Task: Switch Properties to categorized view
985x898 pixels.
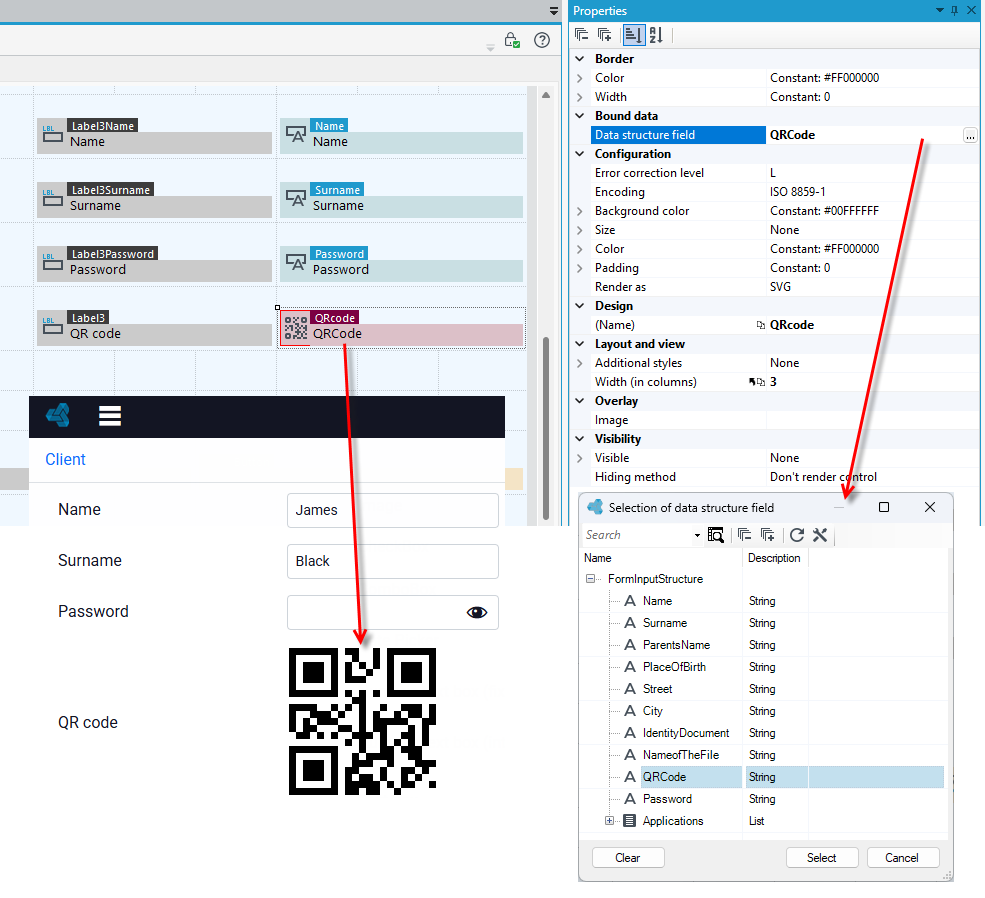Action: coord(633,35)
